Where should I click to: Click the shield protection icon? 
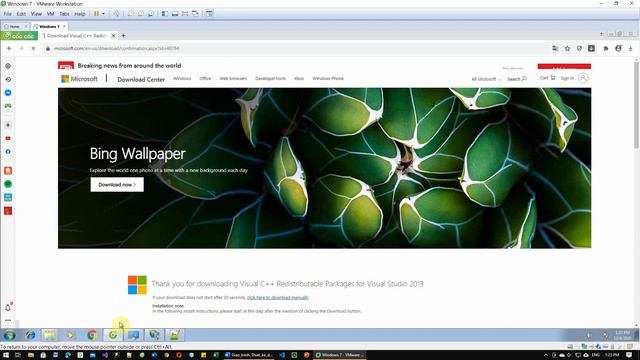click(579, 49)
